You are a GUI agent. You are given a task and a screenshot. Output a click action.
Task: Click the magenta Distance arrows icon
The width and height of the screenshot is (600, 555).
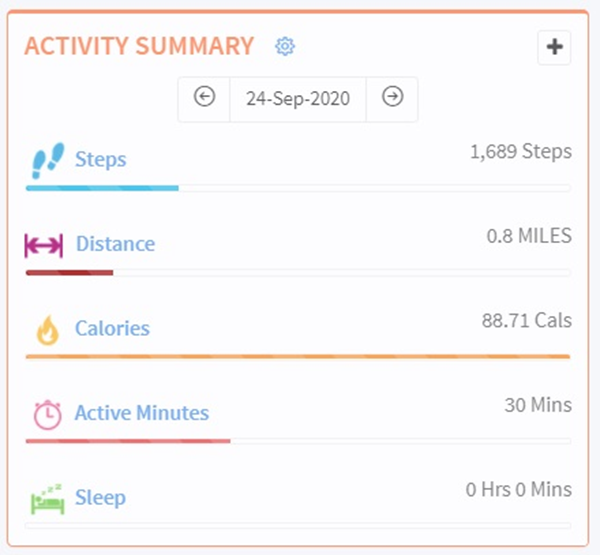(x=44, y=245)
